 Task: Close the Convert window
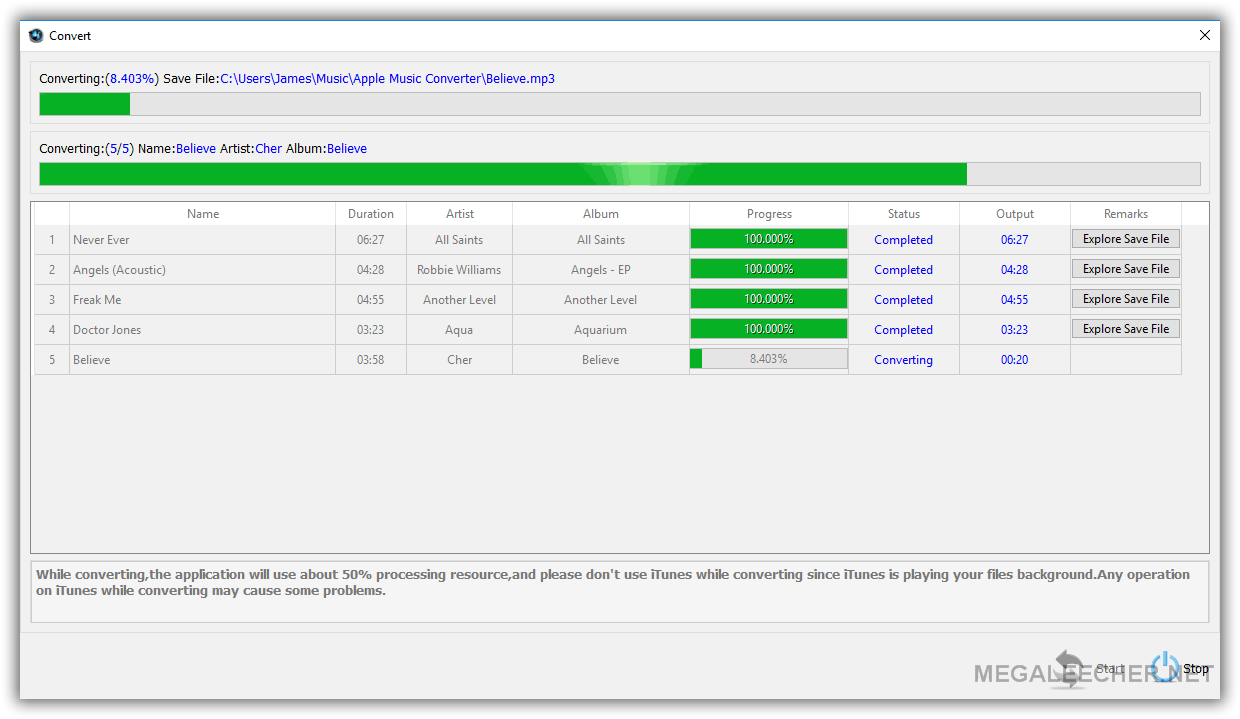(x=1204, y=35)
